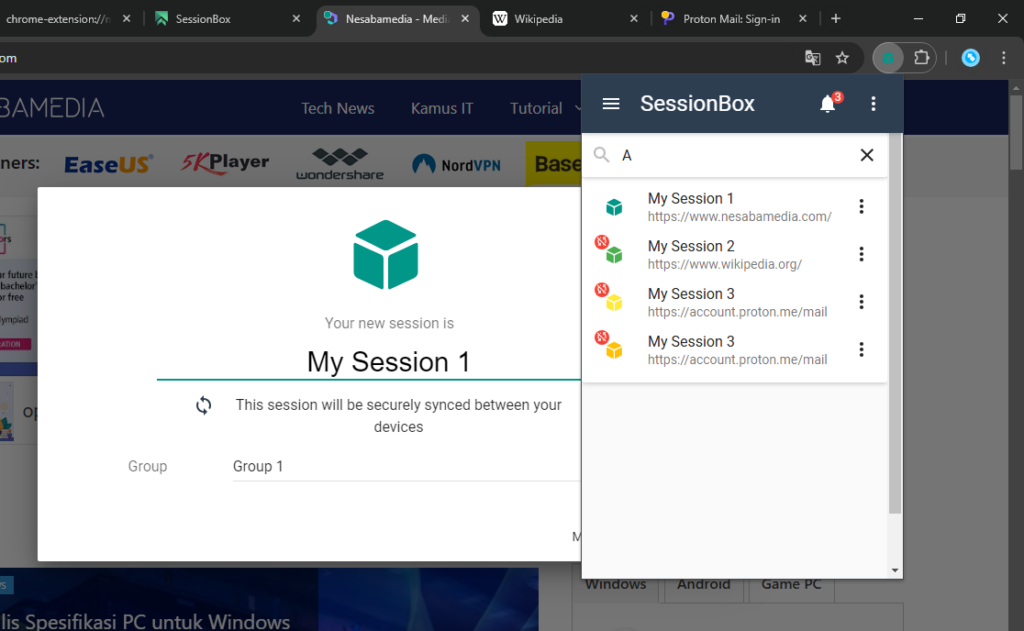This screenshot has height=631, width=1024.
Task: Click the teal cube icon for My Session 1
Action: point(614,206)
